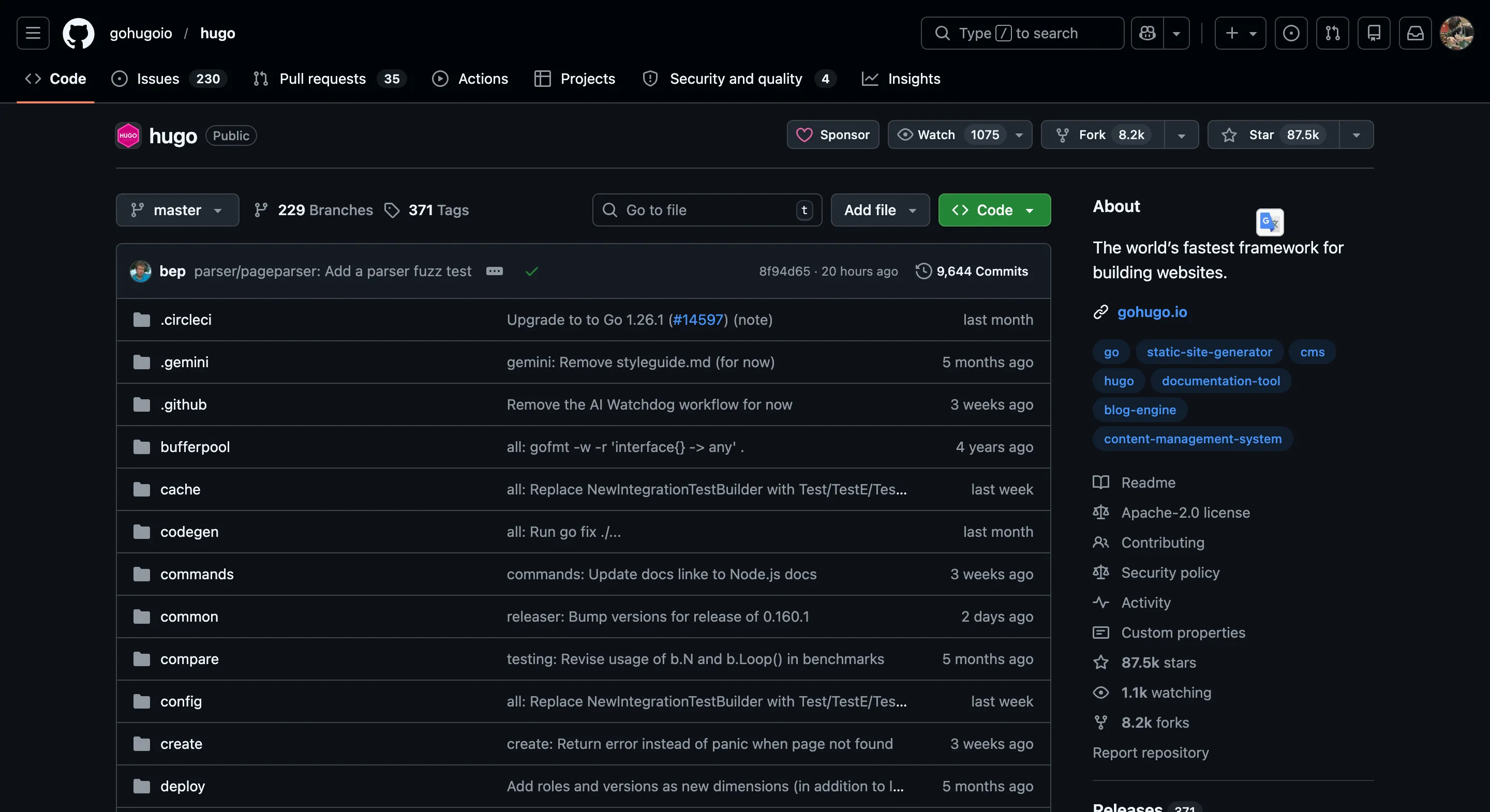The width and height of the screenshot is (1490, 812).
Task: Open the .circleci folder
Action: pos(186,320)
